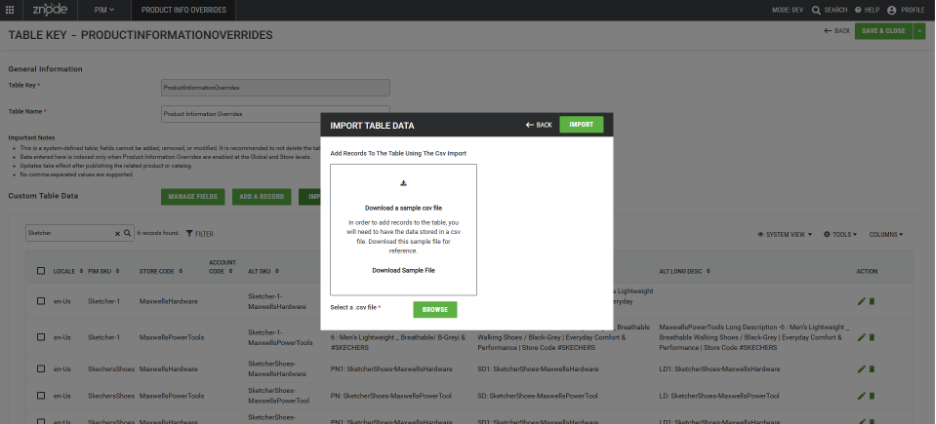The height and width of the screenshot is (424, 936).
Task: Check the Sketcher-1 MaxwellsPowerTools row checkbox
Action: pos(41,337)
